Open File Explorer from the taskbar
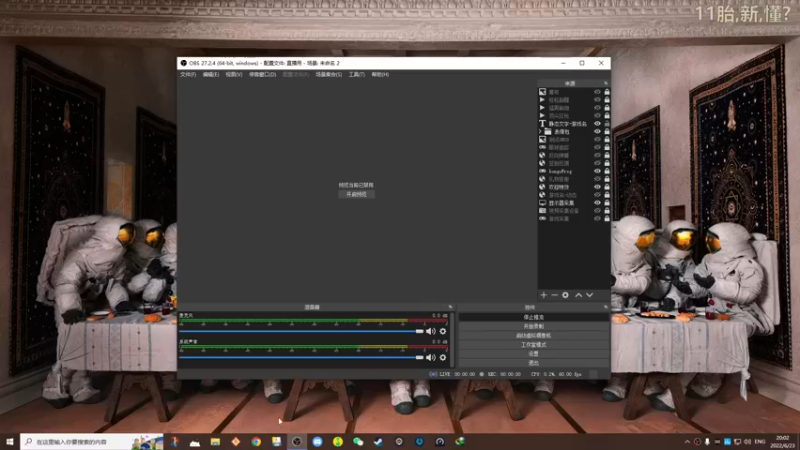Viewport: 800px width, 450px height. tap(215, 442)
